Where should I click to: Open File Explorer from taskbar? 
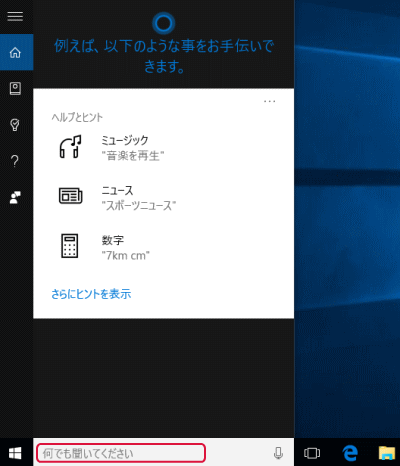[x=387, y=453]
